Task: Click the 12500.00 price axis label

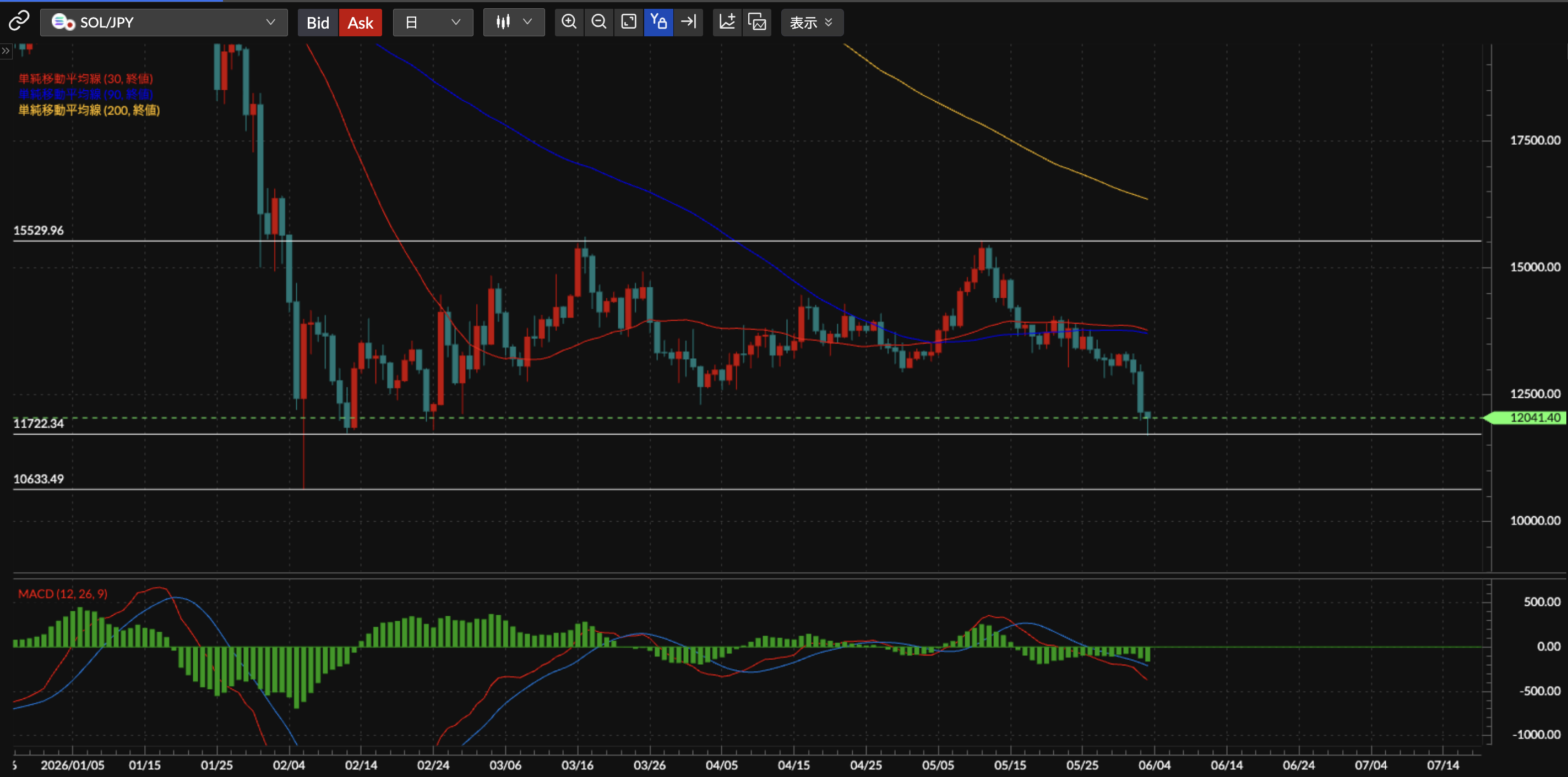Action: 1535,393
